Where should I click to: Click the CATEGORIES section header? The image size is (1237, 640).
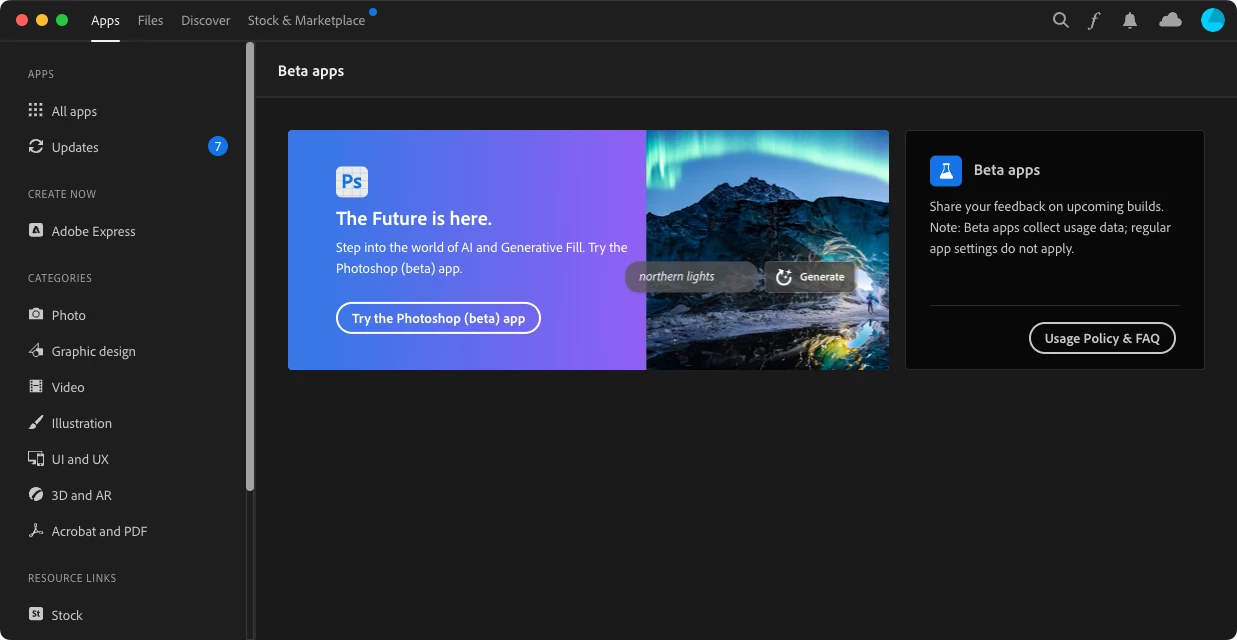60,278
